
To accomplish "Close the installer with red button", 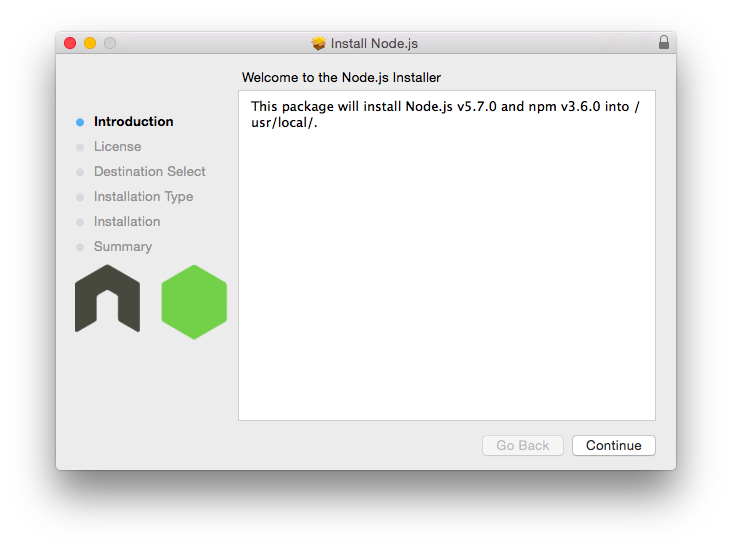I will [70, 43].
